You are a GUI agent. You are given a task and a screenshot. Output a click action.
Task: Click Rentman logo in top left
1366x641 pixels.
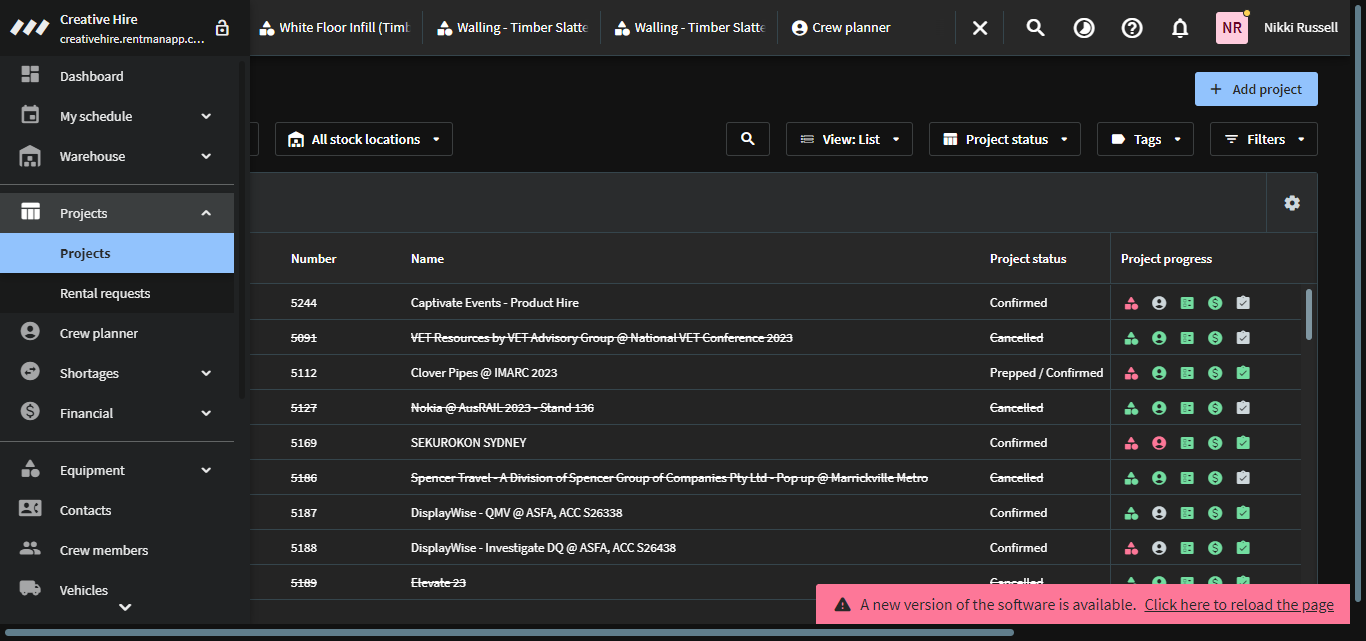tap(30, 28)
